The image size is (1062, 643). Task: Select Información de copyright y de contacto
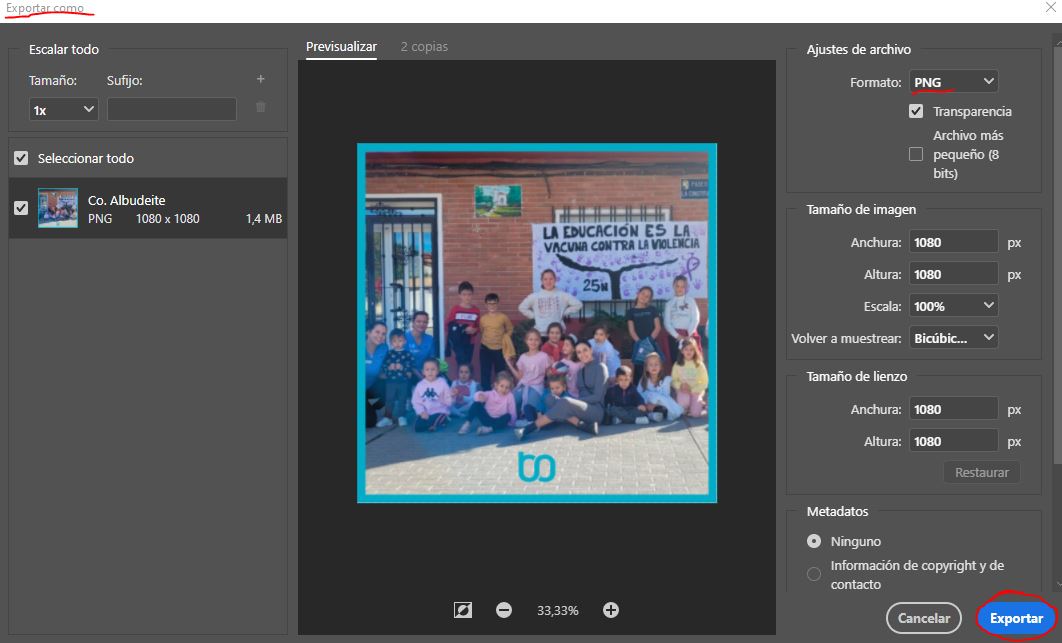coord(813,573)
